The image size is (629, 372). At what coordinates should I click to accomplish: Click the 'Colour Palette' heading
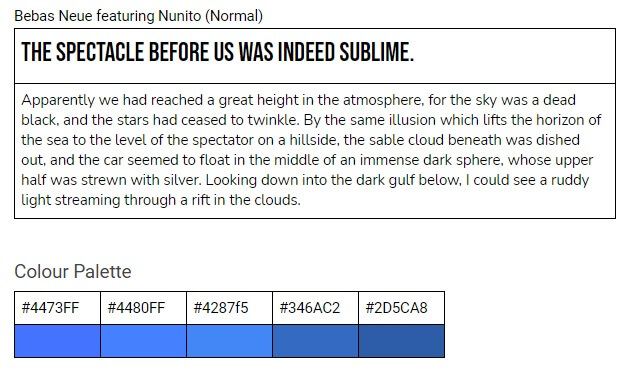point(73,272)
